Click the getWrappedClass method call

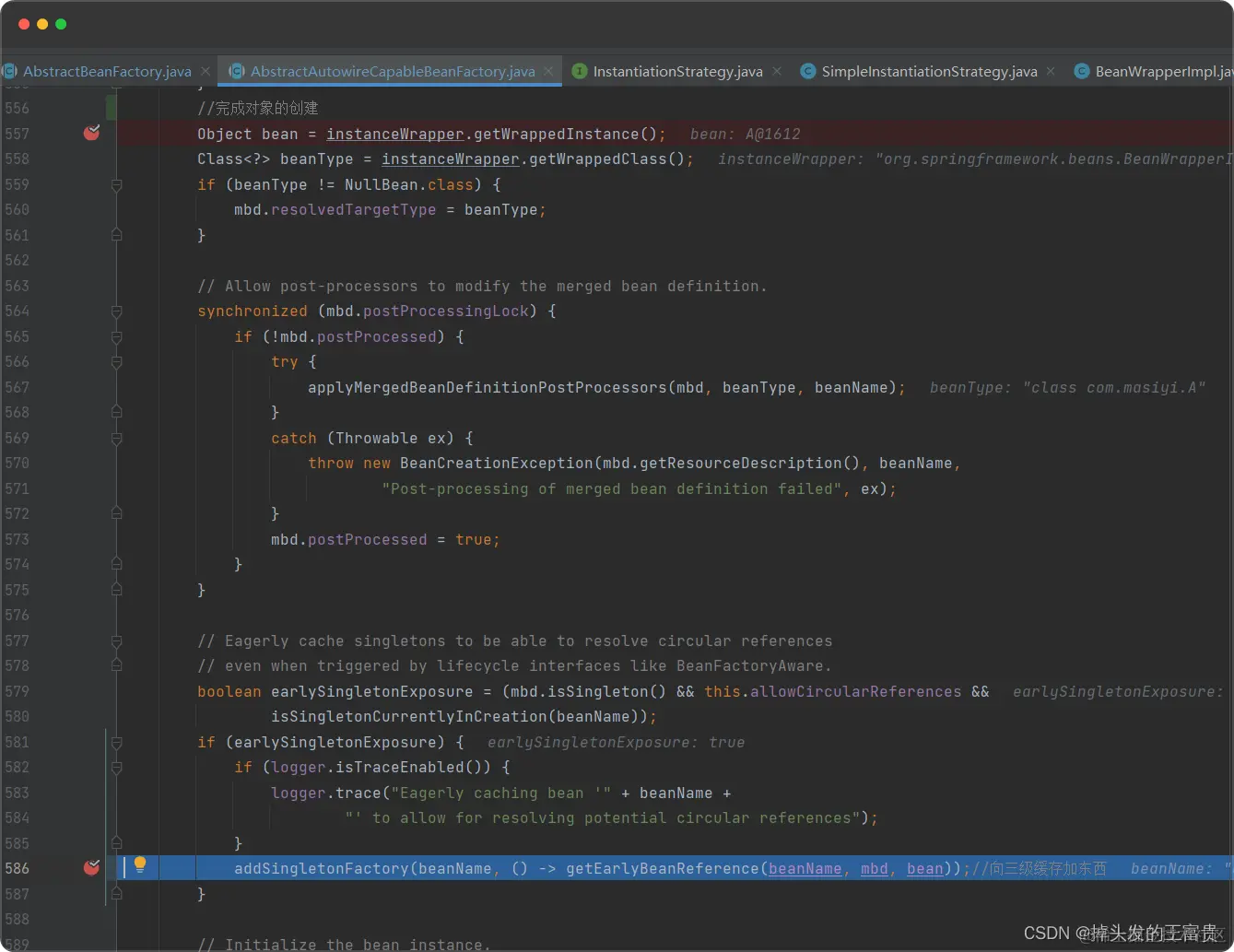[x=597, y=159]
